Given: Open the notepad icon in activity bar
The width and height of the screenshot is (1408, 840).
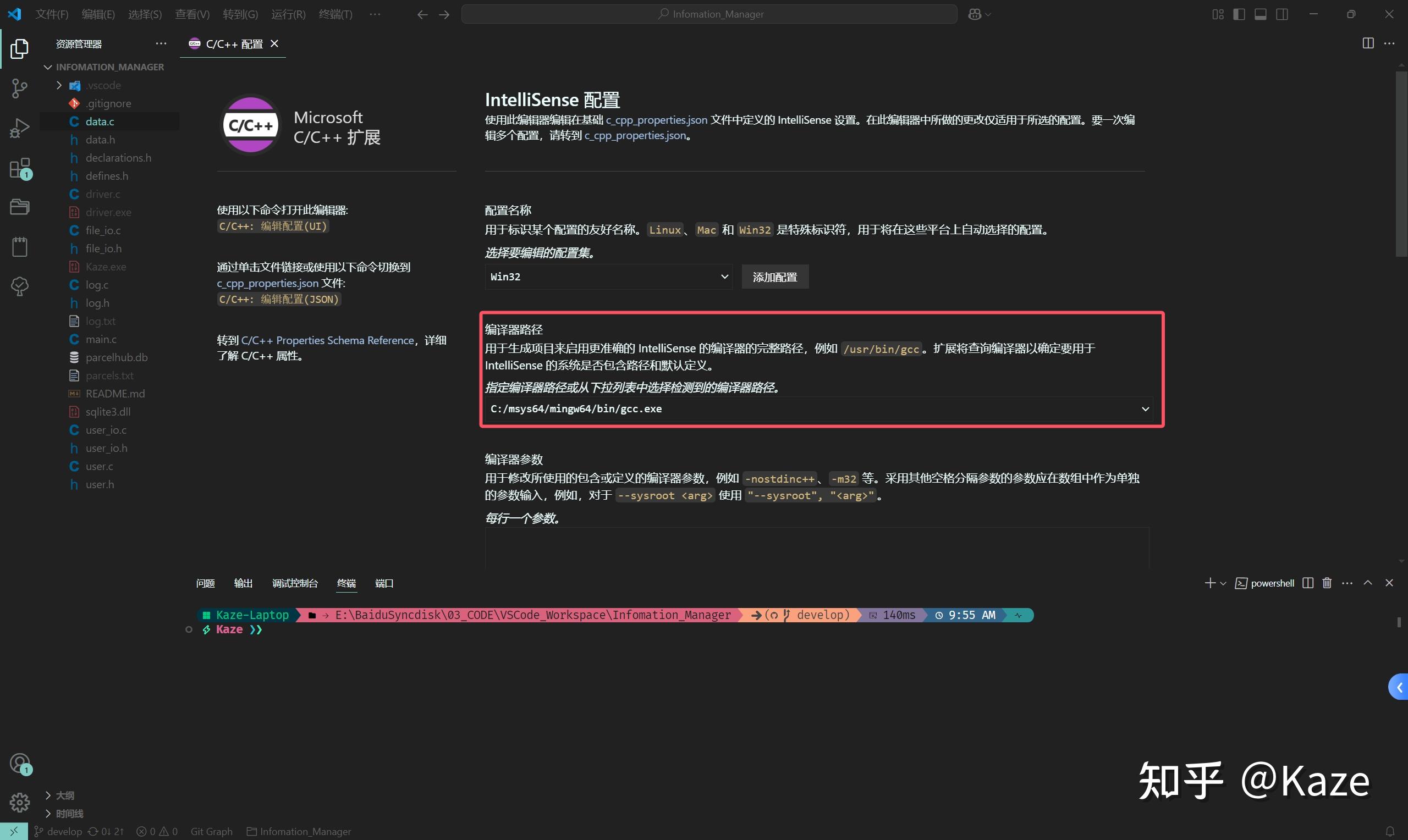Looking at the screenshot, I should click(x=19, y=246).
